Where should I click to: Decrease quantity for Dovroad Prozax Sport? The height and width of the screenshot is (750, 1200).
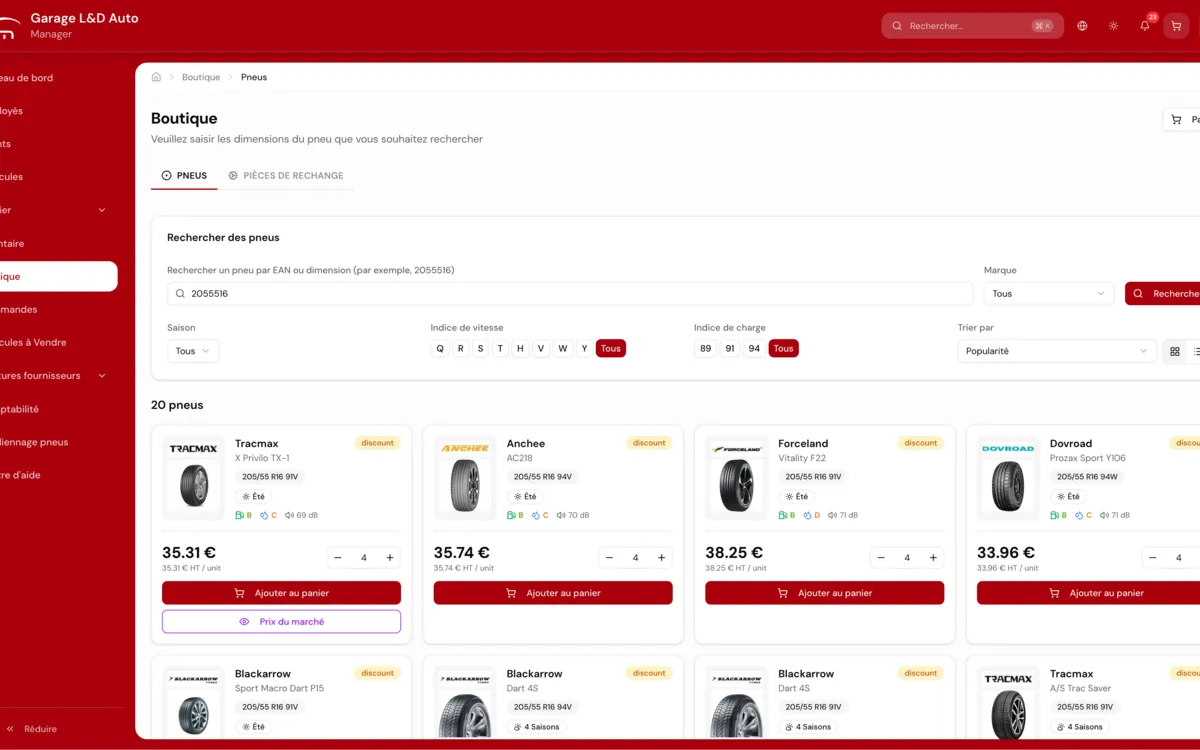pyautogui.click(x=1153, y=558)
